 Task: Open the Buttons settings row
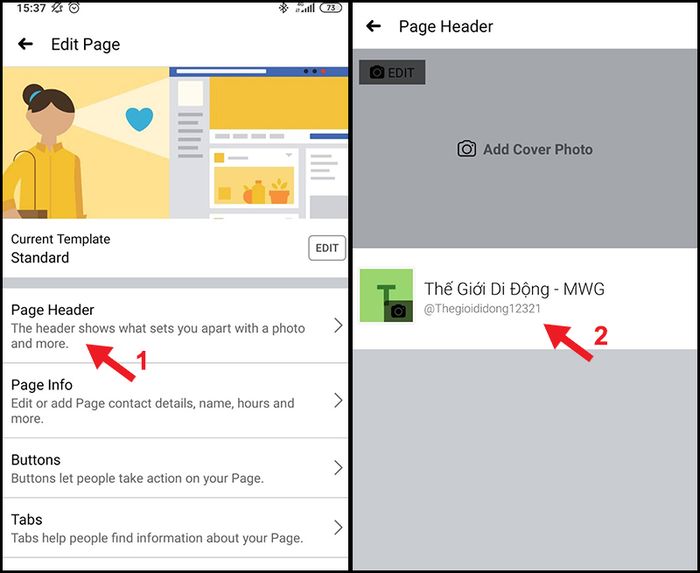click(x=175, y=468)
